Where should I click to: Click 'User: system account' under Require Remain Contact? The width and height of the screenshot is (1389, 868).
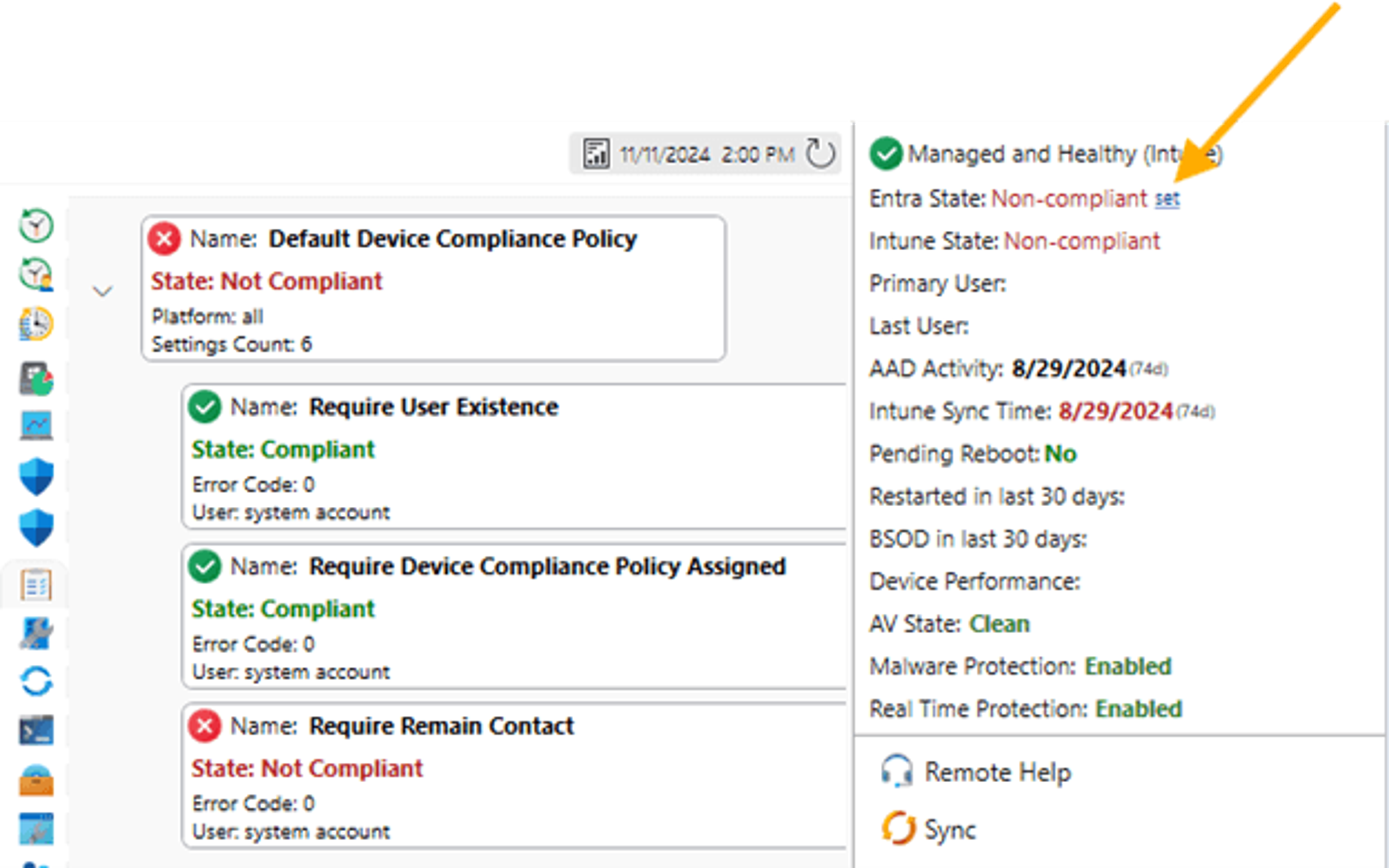291,831
